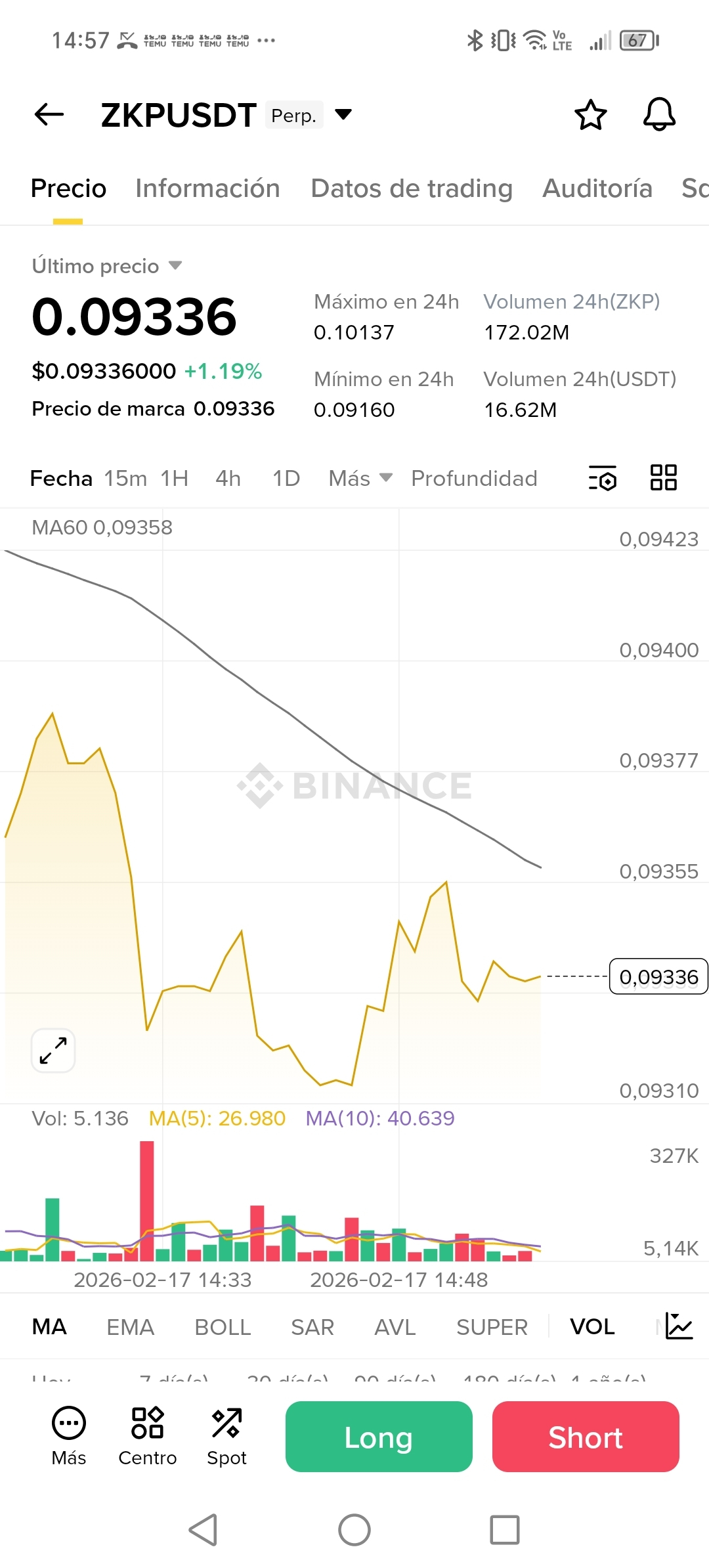This screenshot has height=1568, width=709.
Task: Switch to Información tab
Action: point(207,188)
